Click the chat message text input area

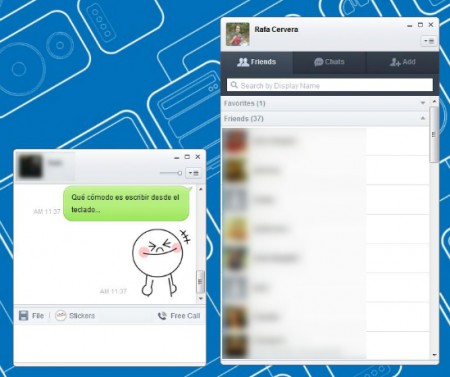[109, 343]
